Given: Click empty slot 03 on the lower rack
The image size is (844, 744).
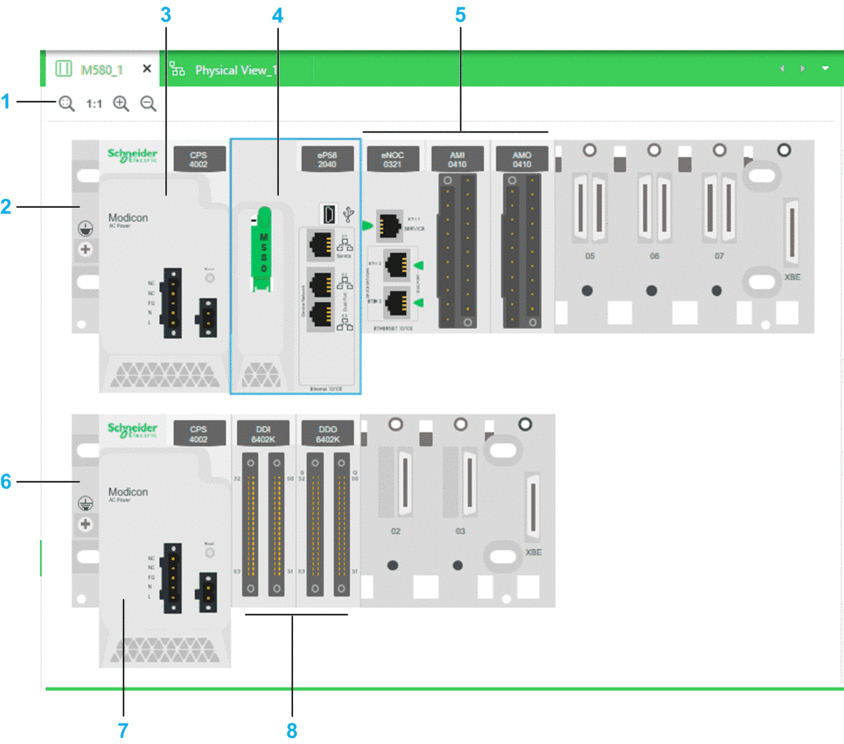Looking at the screenshot, I should (x=461, y=482).
